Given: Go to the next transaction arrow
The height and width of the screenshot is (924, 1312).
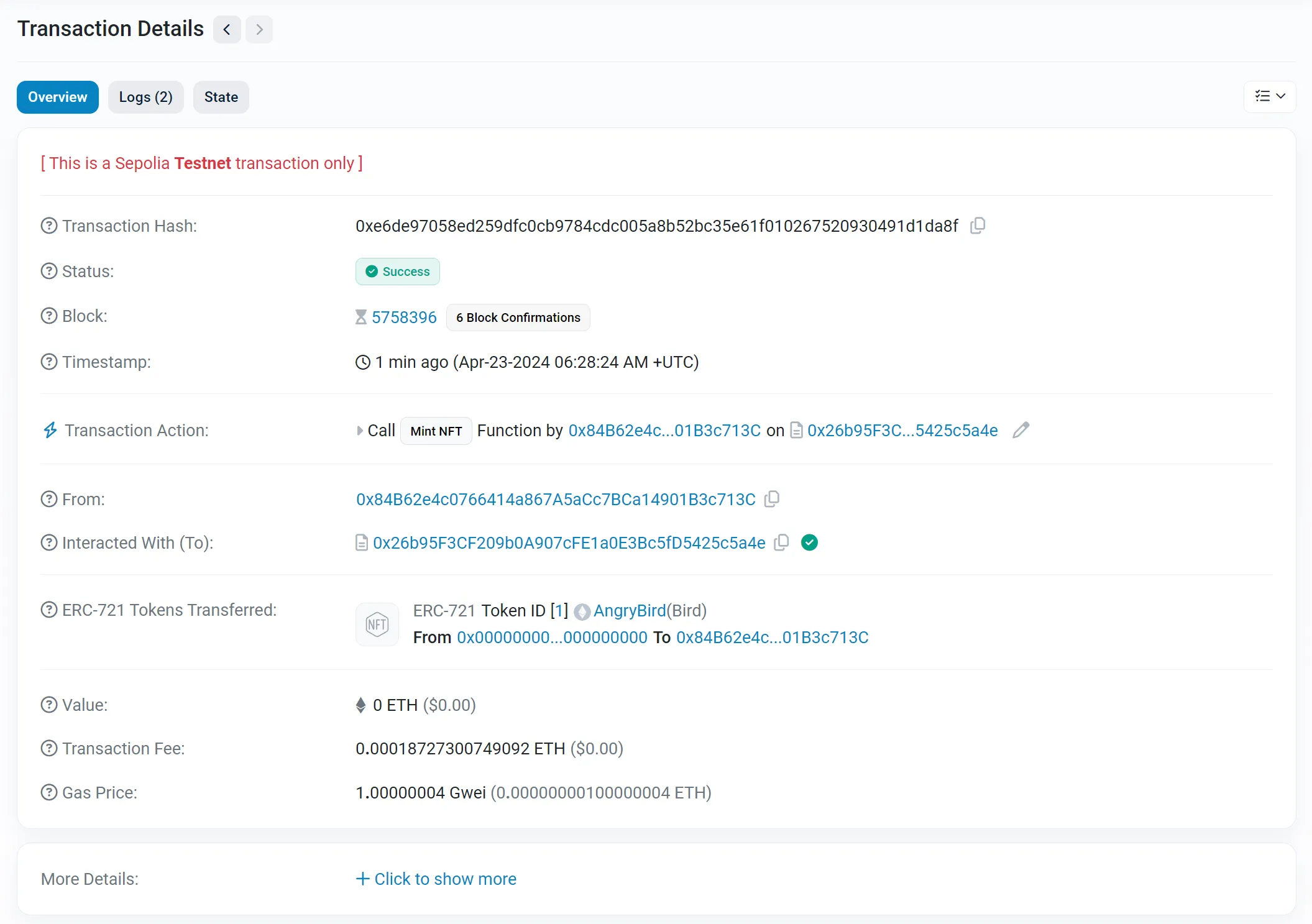Looking at the screenshot, I should [x=259, y=29].
